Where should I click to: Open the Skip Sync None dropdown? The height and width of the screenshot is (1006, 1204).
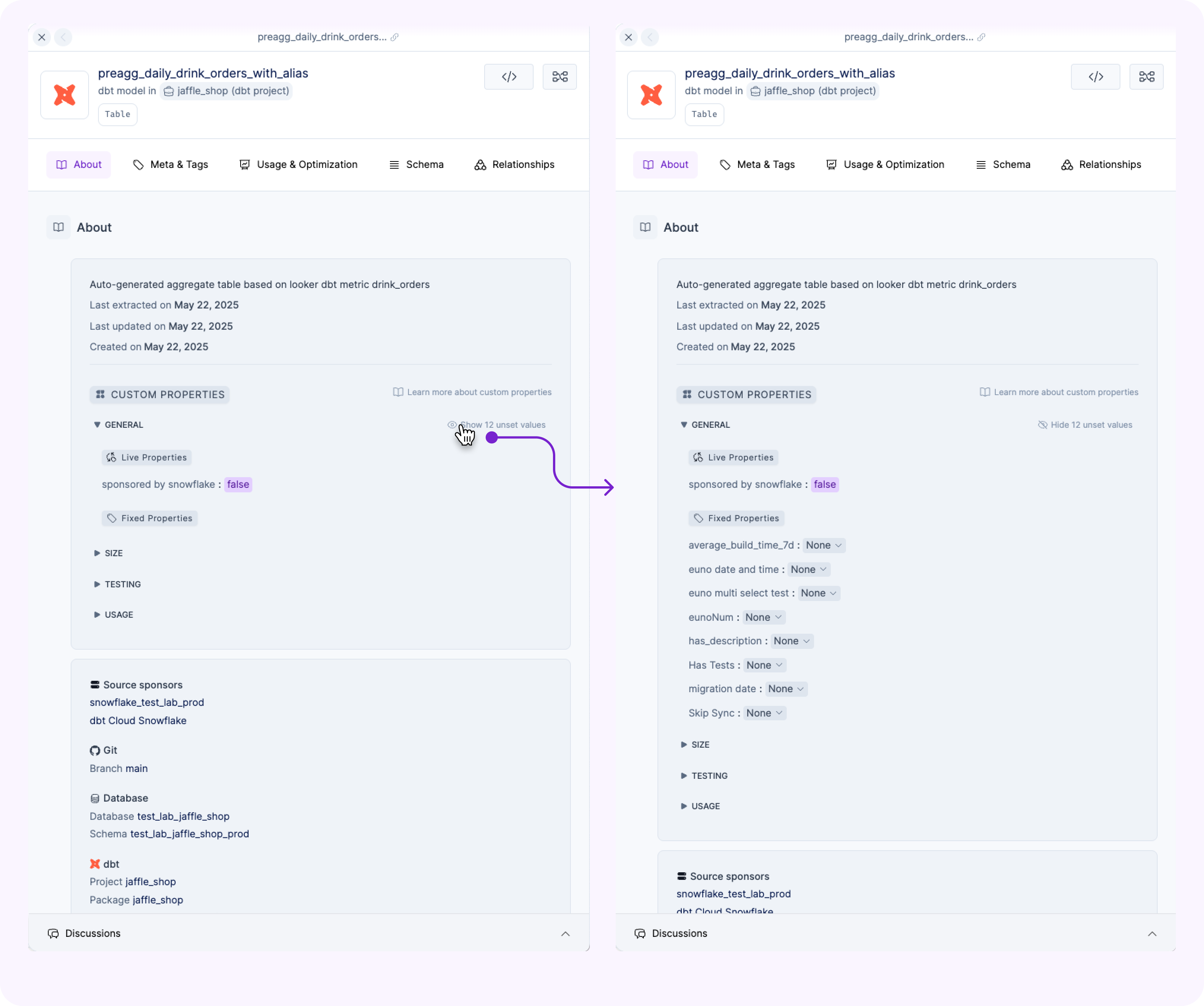coord(764,713)
